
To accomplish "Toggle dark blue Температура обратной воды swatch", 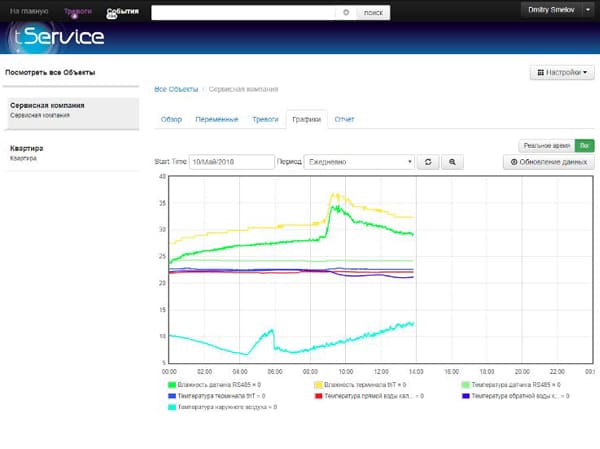I will pyautogui.click(x=466, y=396).
